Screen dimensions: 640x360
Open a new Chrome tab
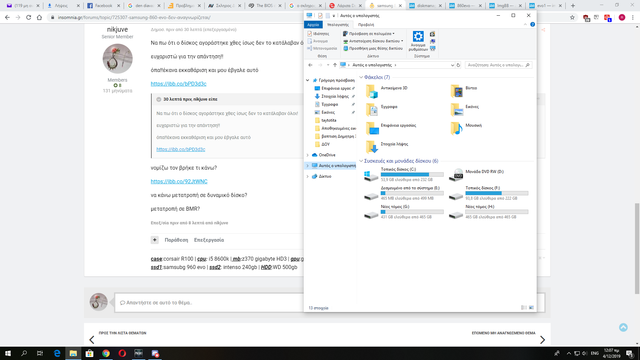(x=573, y=6)
